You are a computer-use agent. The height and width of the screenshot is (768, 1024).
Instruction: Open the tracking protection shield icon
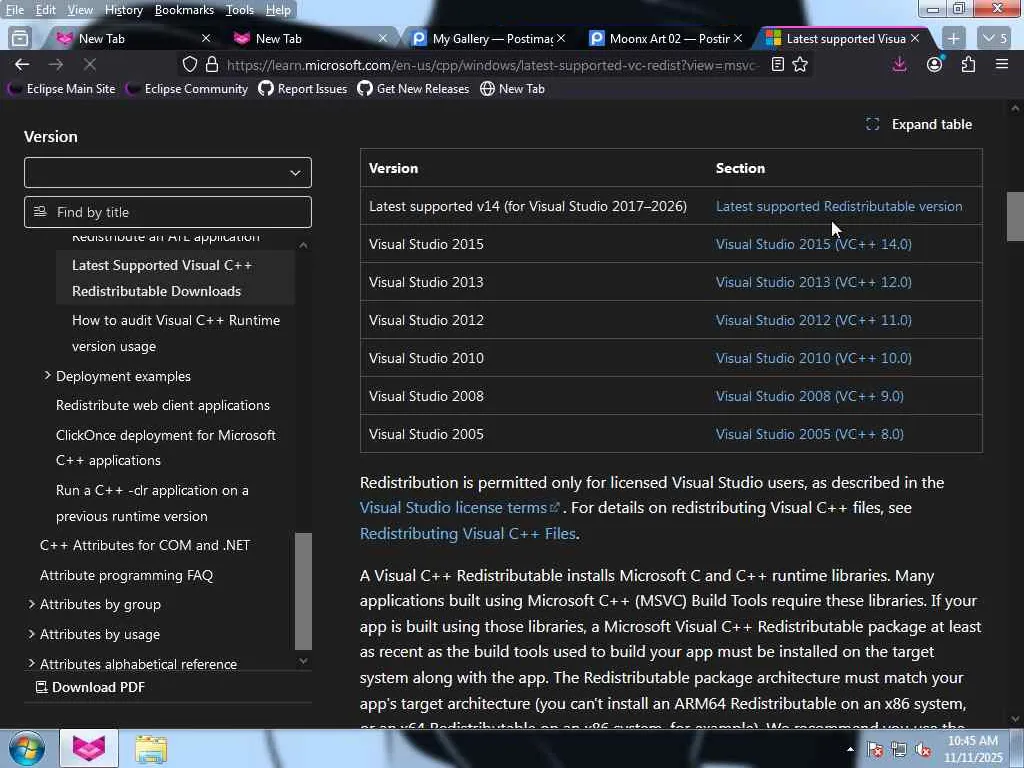click(x=189, y=65)
